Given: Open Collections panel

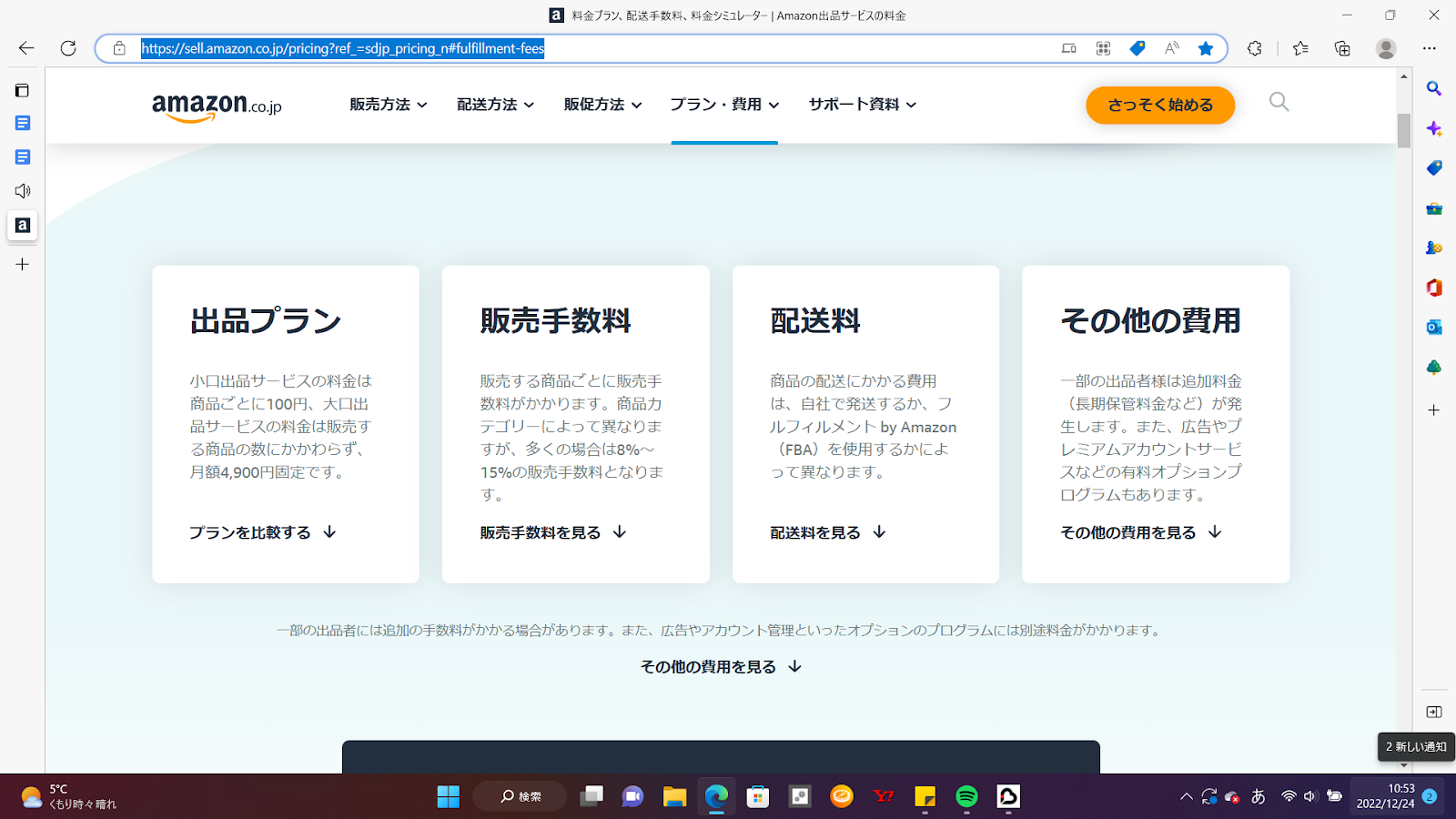Looking at the screenshot, I should click(x=1342, y=48).
